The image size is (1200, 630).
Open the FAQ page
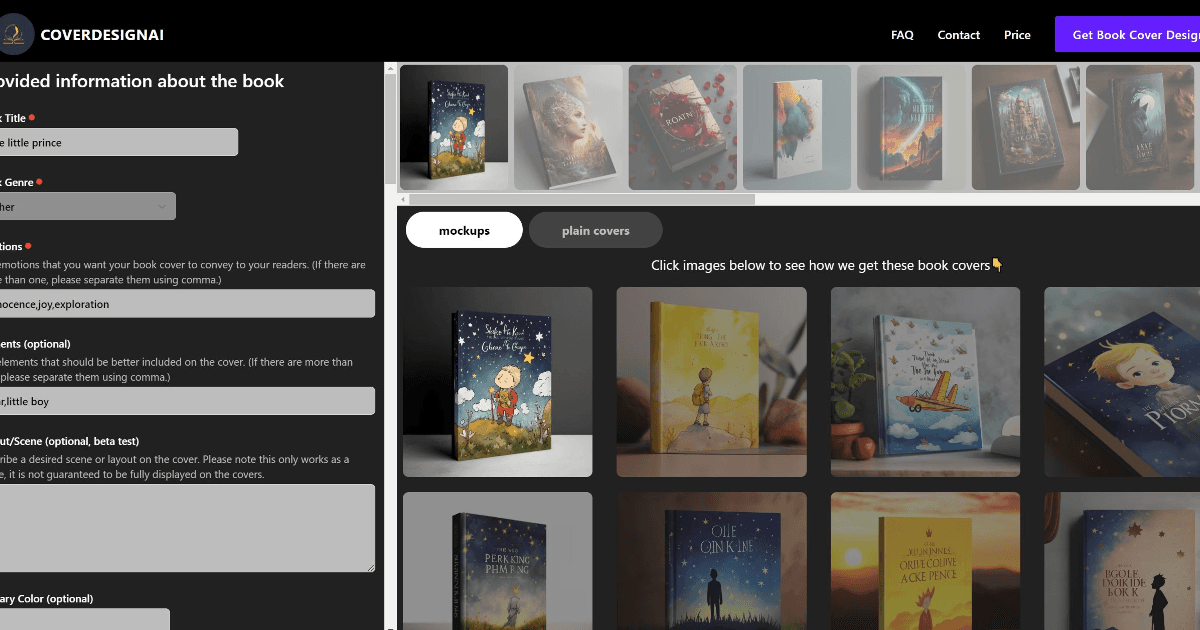click(x=902, y=34)
